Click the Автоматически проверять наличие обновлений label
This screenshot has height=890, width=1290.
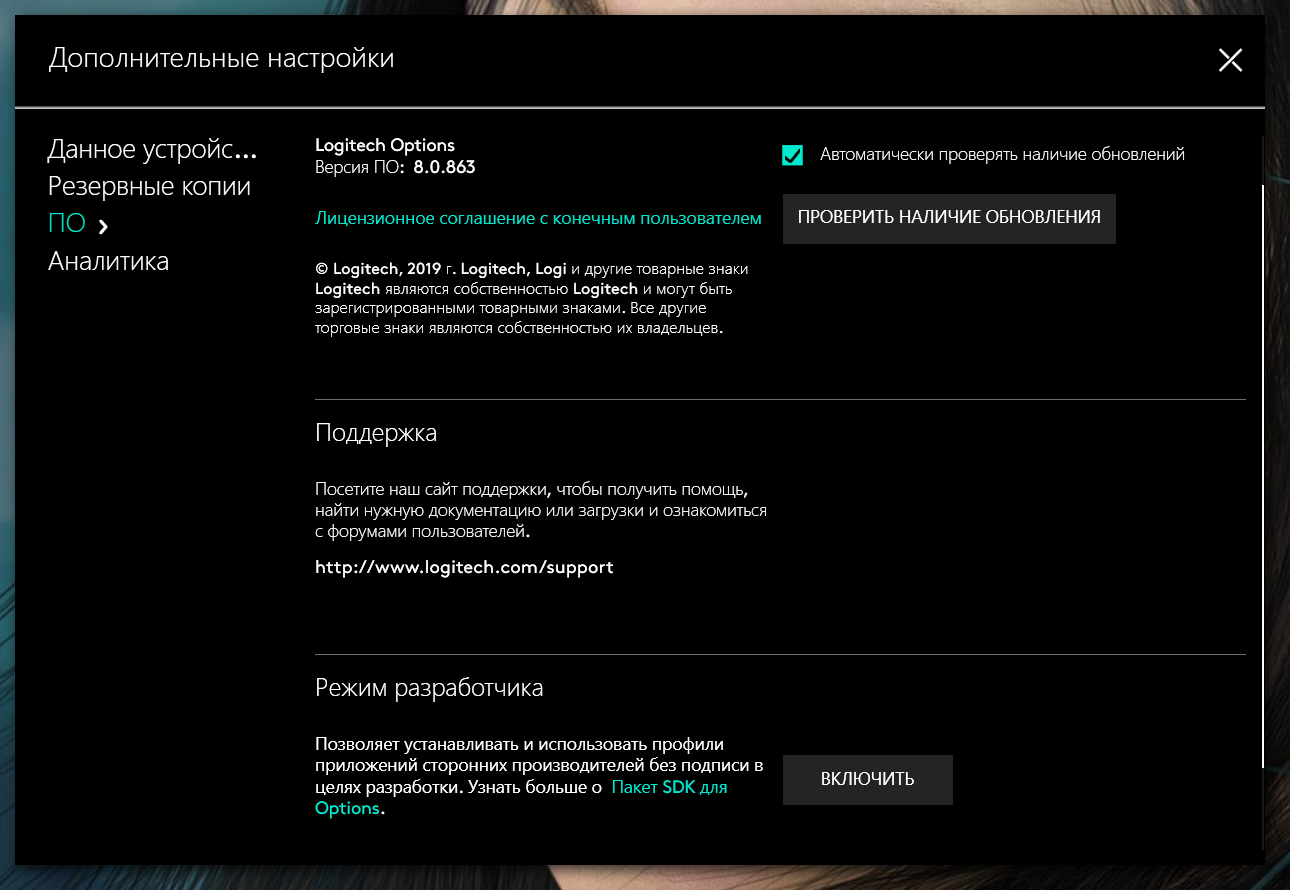pos(1002,155)
